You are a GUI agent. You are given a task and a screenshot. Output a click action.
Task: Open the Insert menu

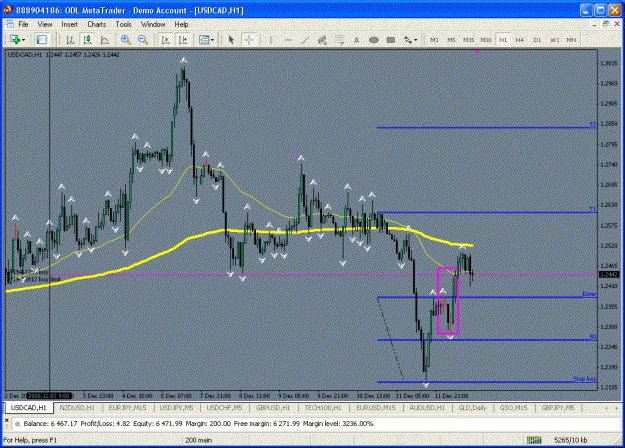point(69,24)
